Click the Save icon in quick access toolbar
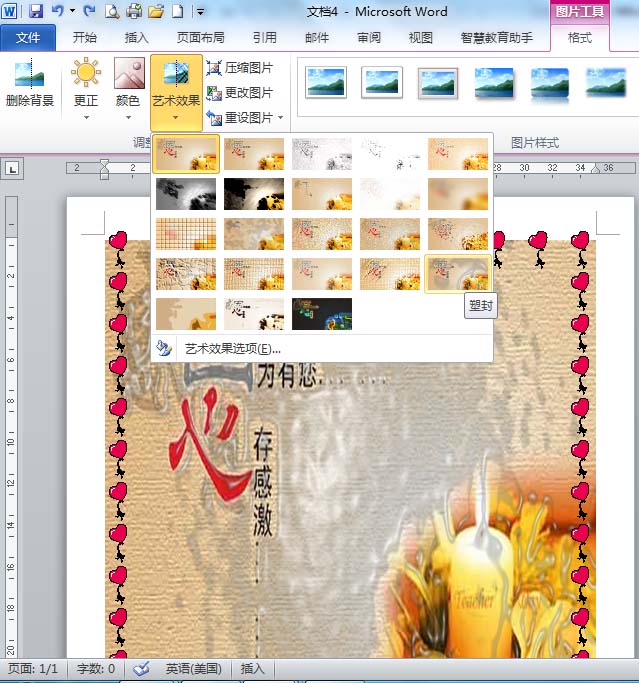This screenshot has height=683, width=639. [x=36, y=12]
